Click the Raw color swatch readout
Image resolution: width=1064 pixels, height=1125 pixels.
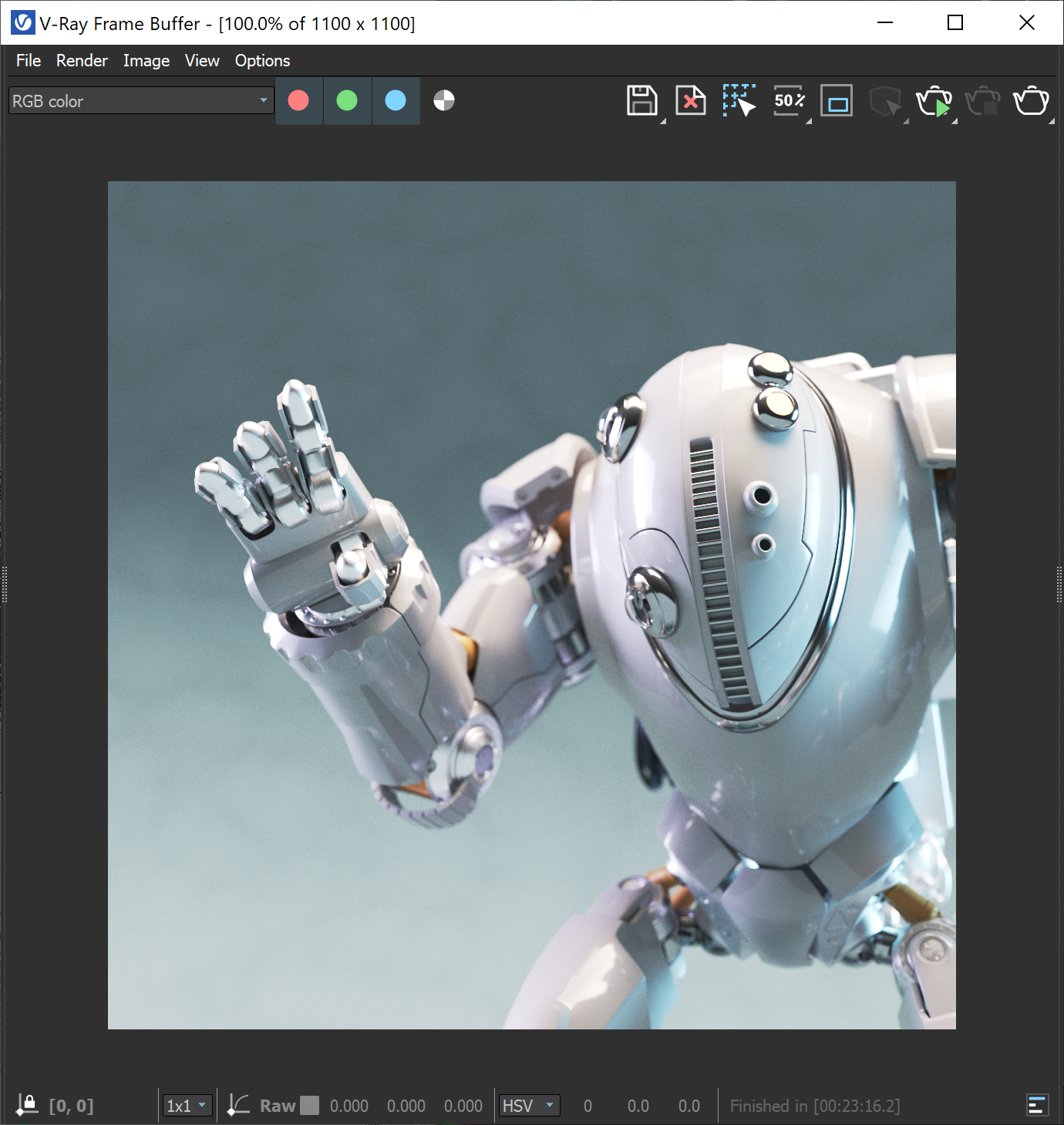[310, 1105]
